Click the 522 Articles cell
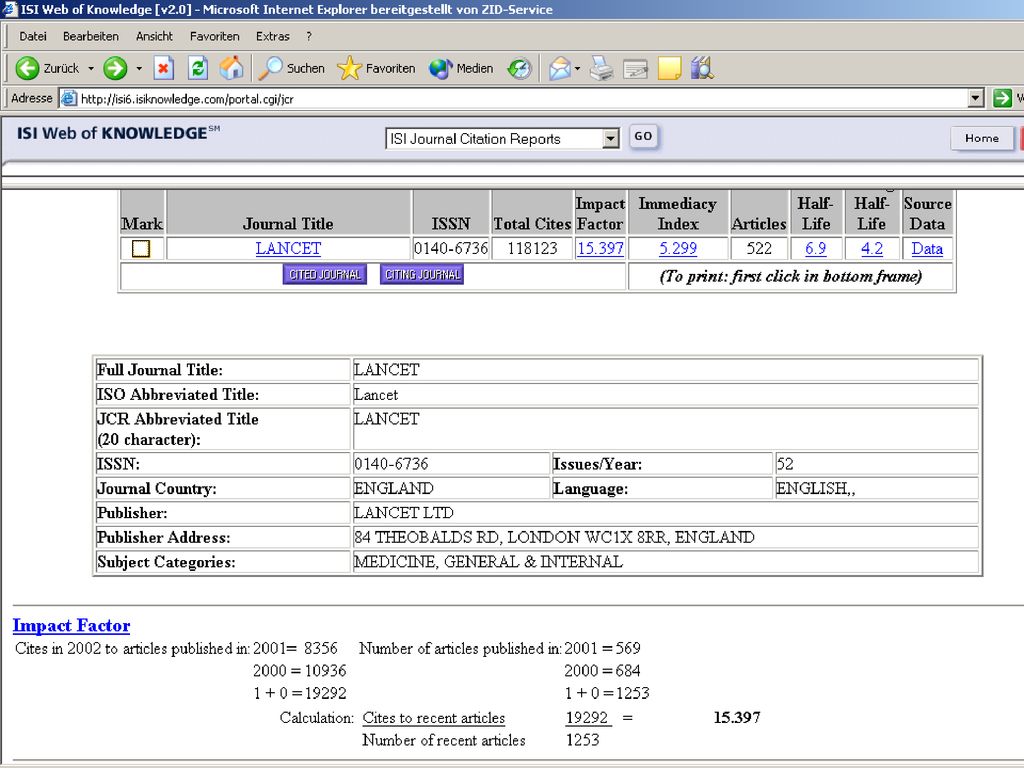Screen dimensions: 1024x768 click(x=759, y=249)
